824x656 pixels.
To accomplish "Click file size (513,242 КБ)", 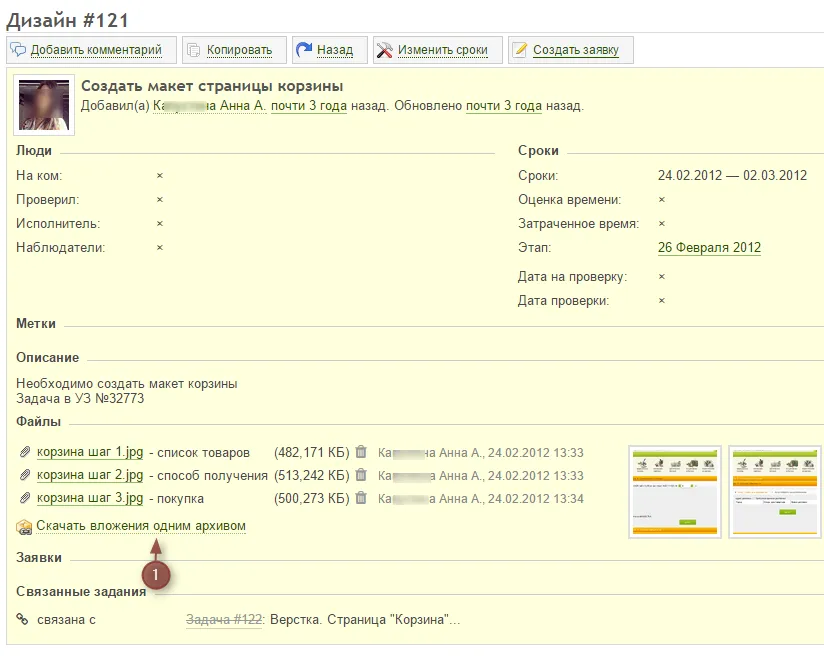I will pos(312,476).
